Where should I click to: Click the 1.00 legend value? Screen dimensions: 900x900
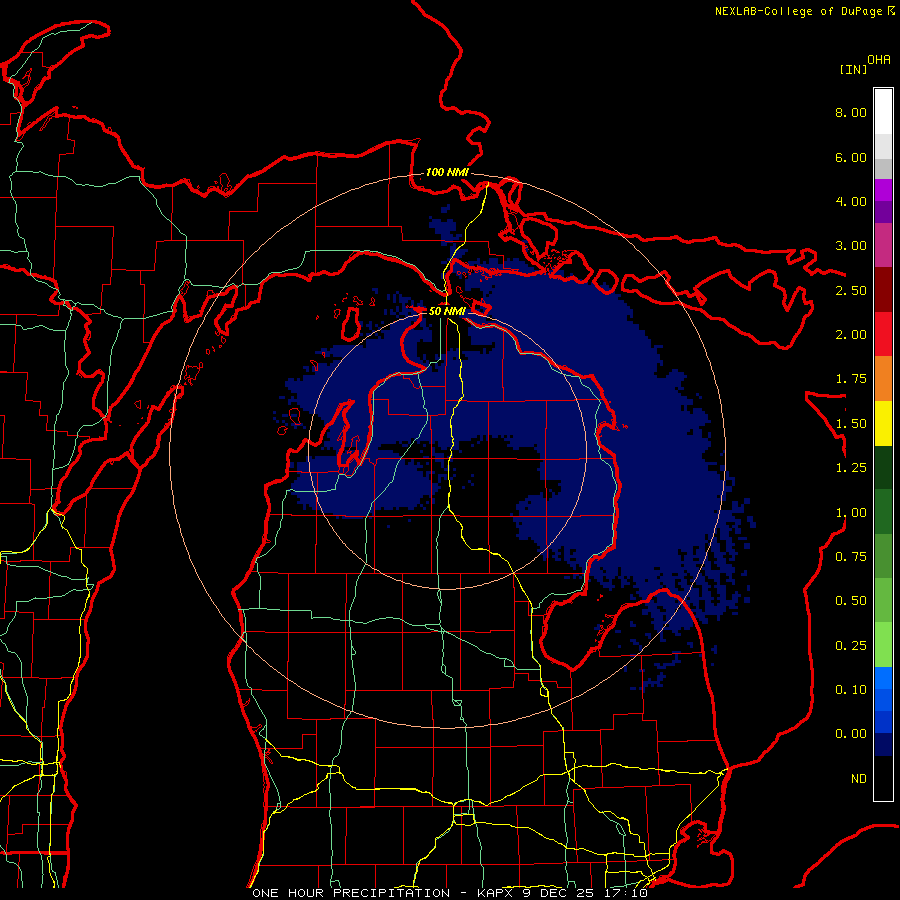pyautogui.click(x=851, y=513)
